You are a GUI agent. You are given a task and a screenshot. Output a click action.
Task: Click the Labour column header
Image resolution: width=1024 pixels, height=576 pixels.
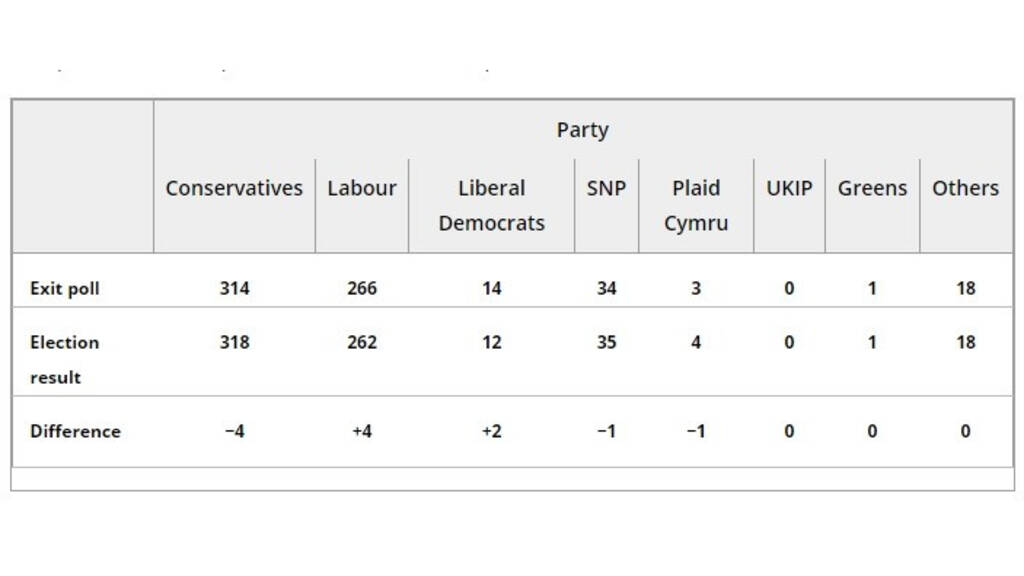[x=362, y=188]
